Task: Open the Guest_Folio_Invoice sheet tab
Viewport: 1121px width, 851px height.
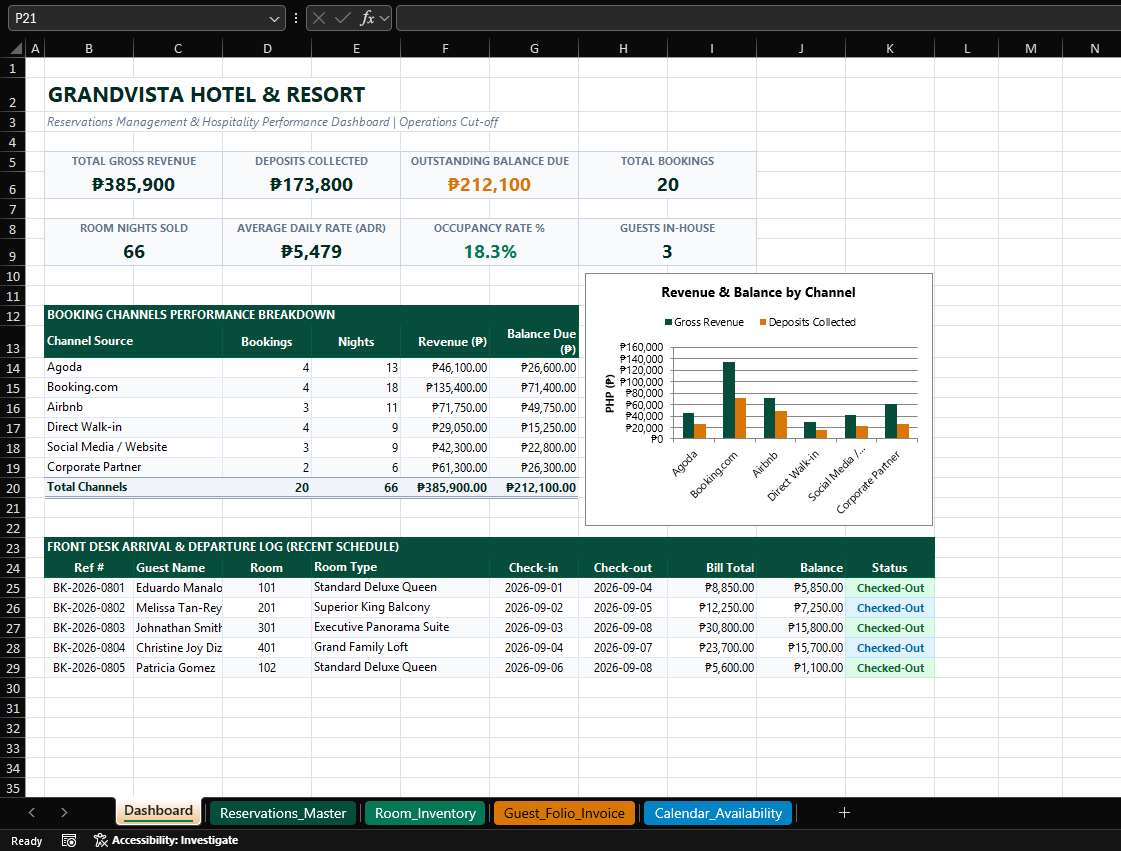Action: point(564,813)
